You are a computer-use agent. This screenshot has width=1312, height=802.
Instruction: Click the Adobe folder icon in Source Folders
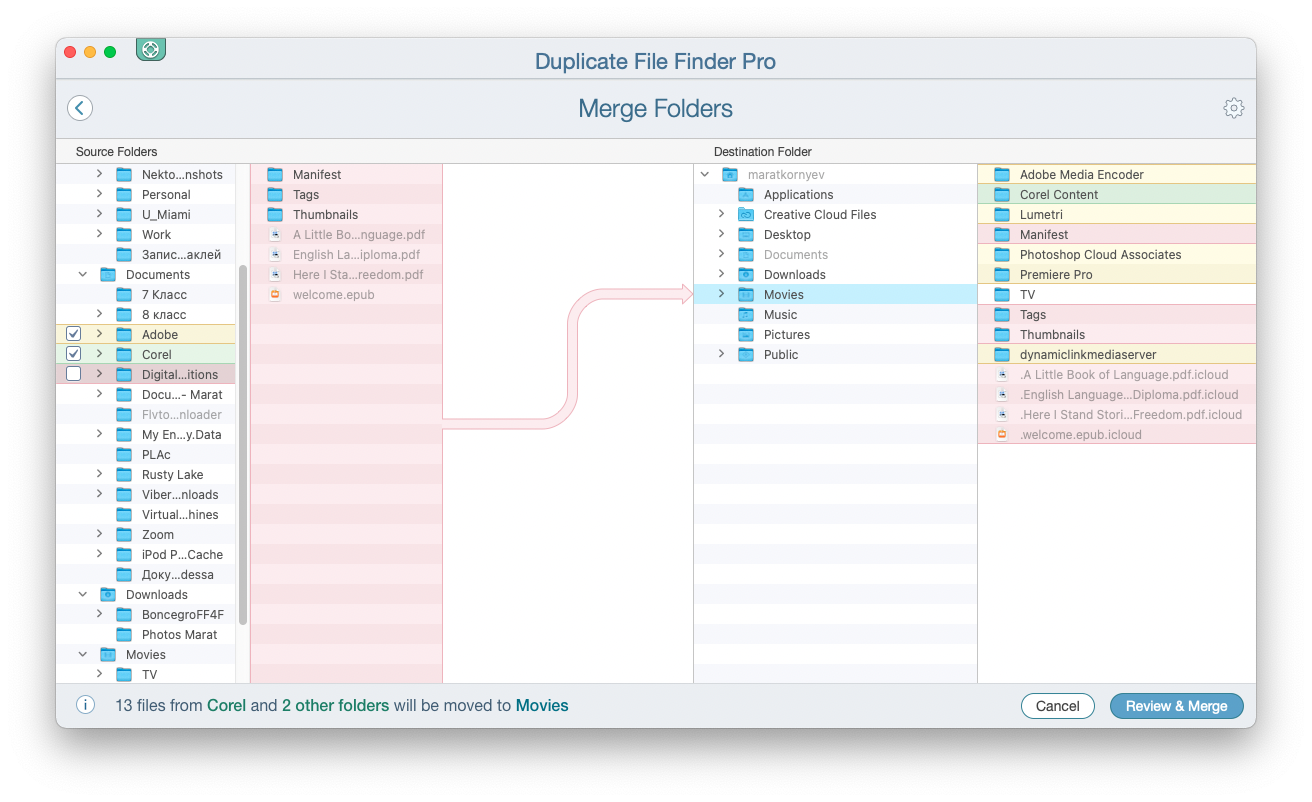(124, 334)
